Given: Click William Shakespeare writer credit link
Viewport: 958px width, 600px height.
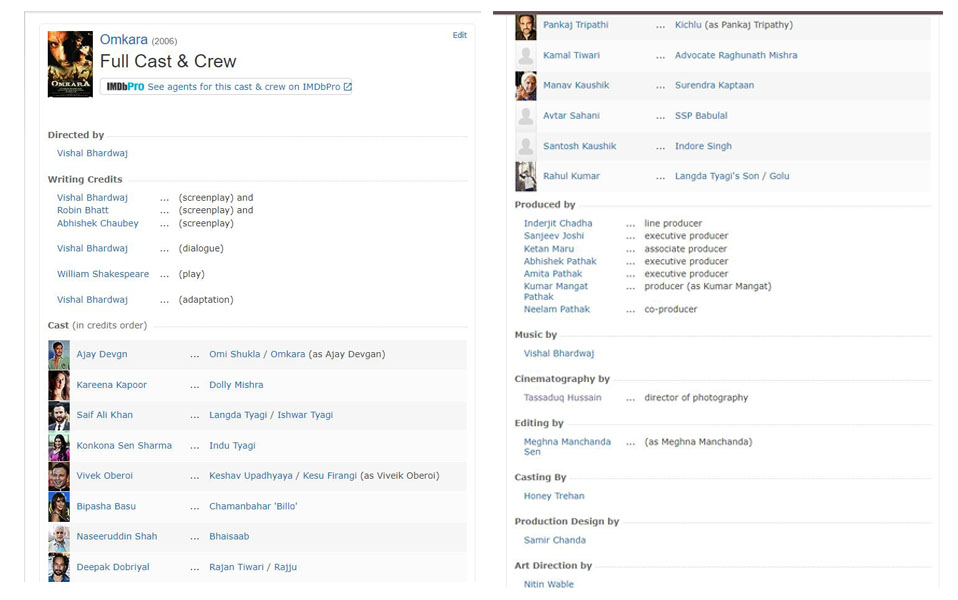Looking at the screenshot, I should click(x=102, y=274).
